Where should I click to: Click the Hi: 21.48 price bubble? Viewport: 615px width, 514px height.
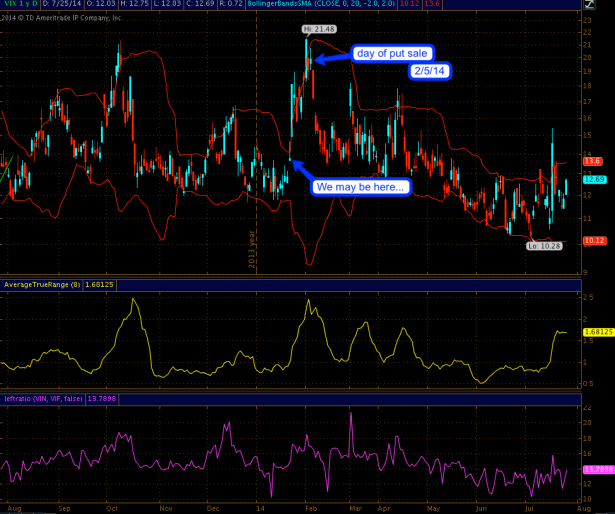pyautogui.click(x=318, y=30)
